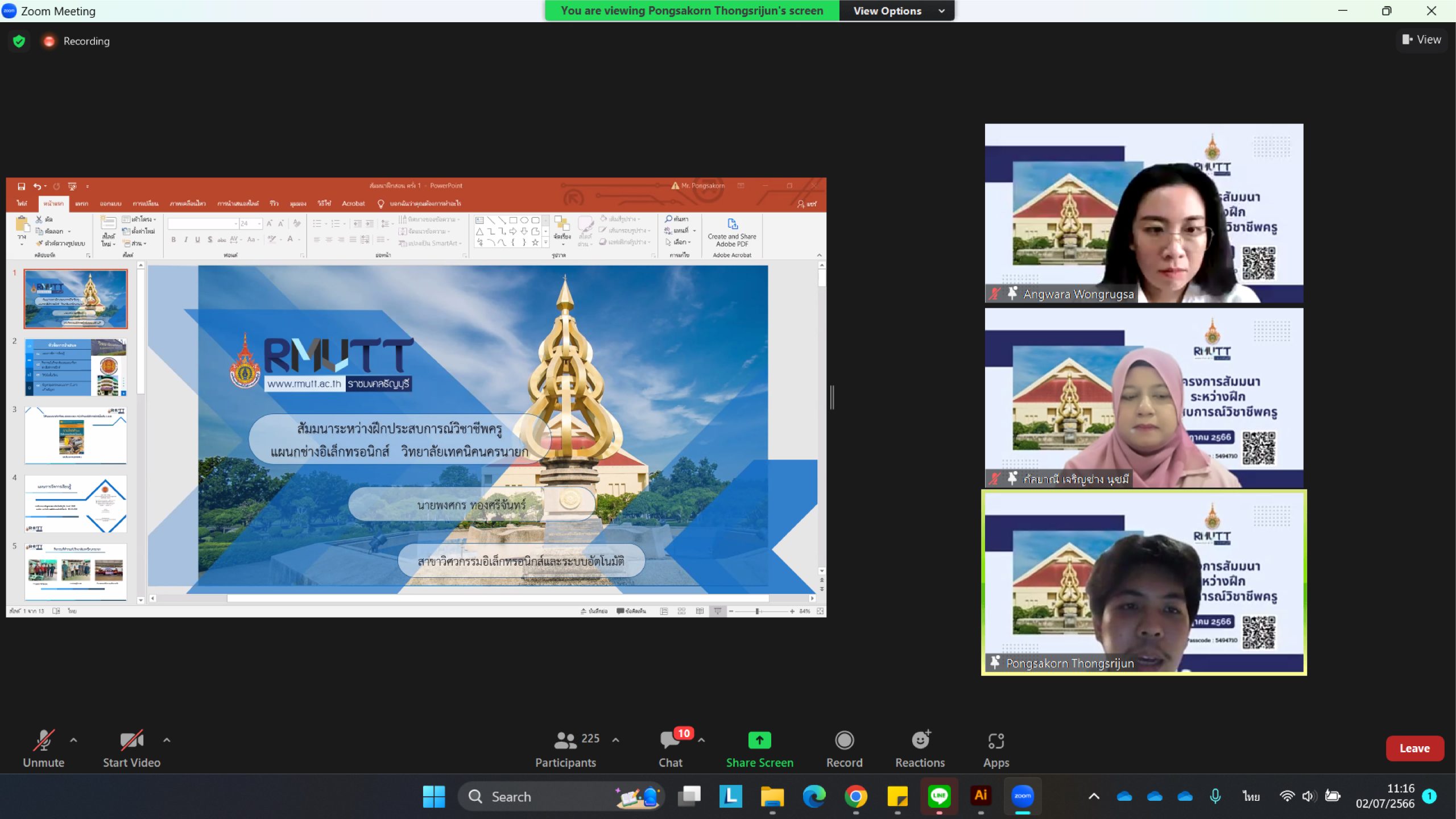Image resolution: width=1456 pixels, height=819 pixels.
Task: Open LINE app from the taskbar
Action: [939, 796]
